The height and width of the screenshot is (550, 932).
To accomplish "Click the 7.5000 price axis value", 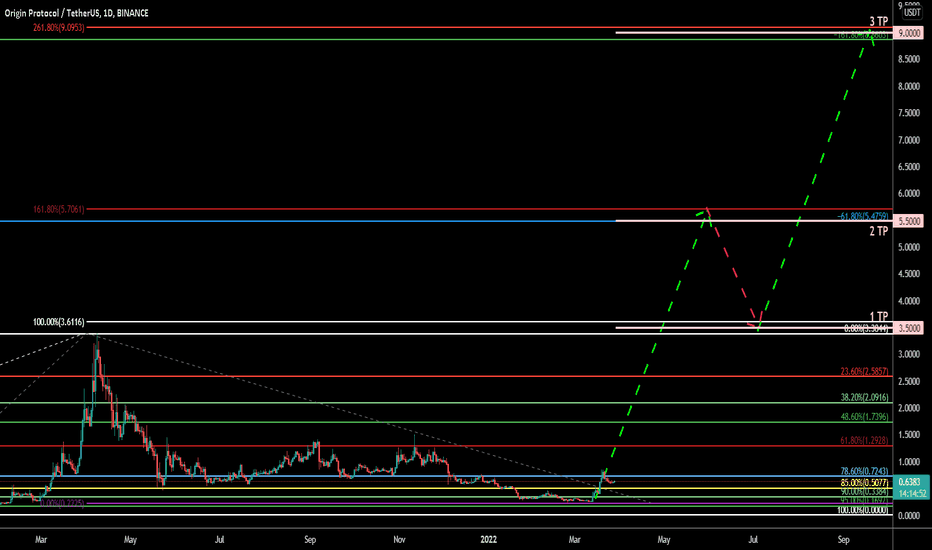I will pyautogui.click(x=909, y=114).
